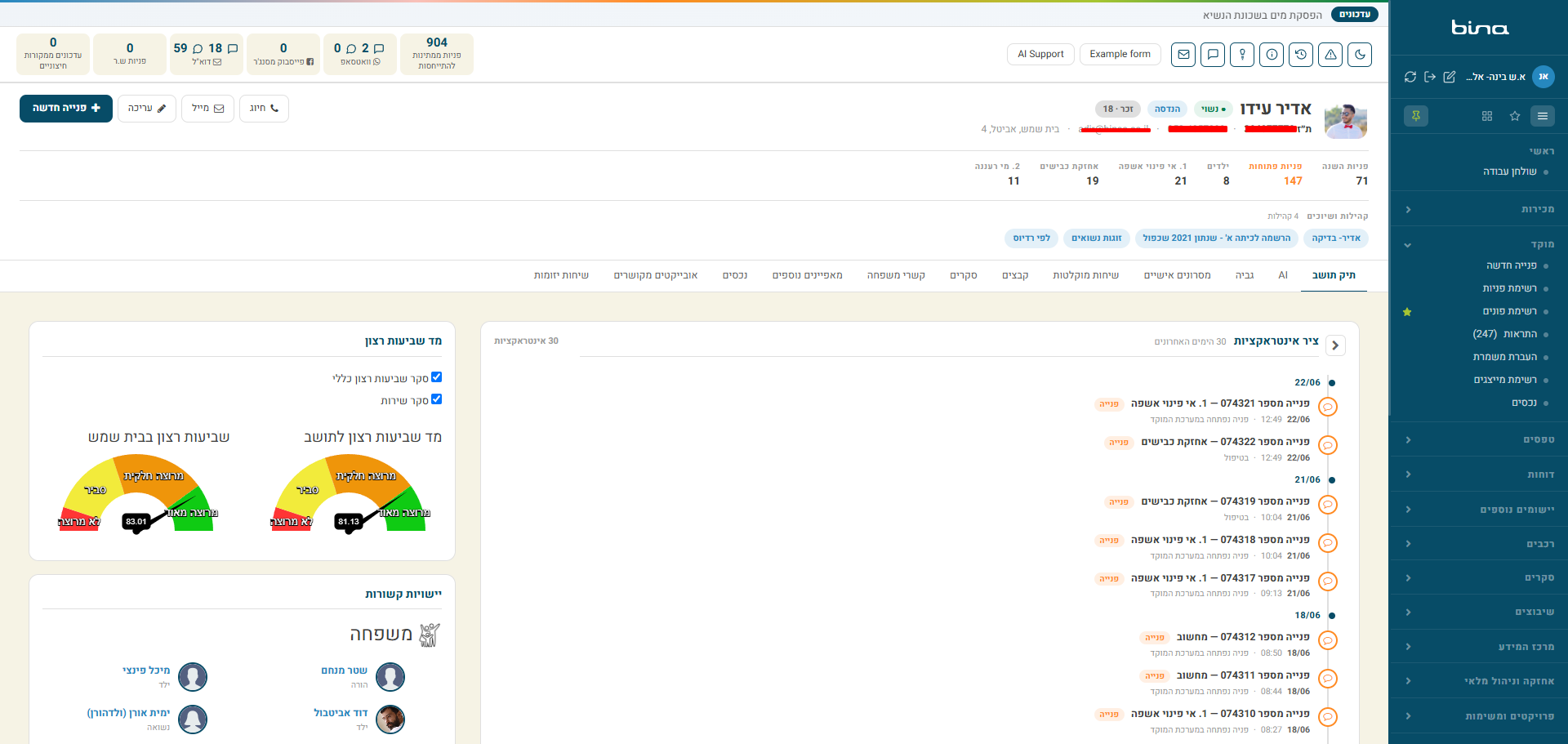Open family member מיכל פינצי avatar
Viewport: 1568px width, 744px height.
point(193,677)
